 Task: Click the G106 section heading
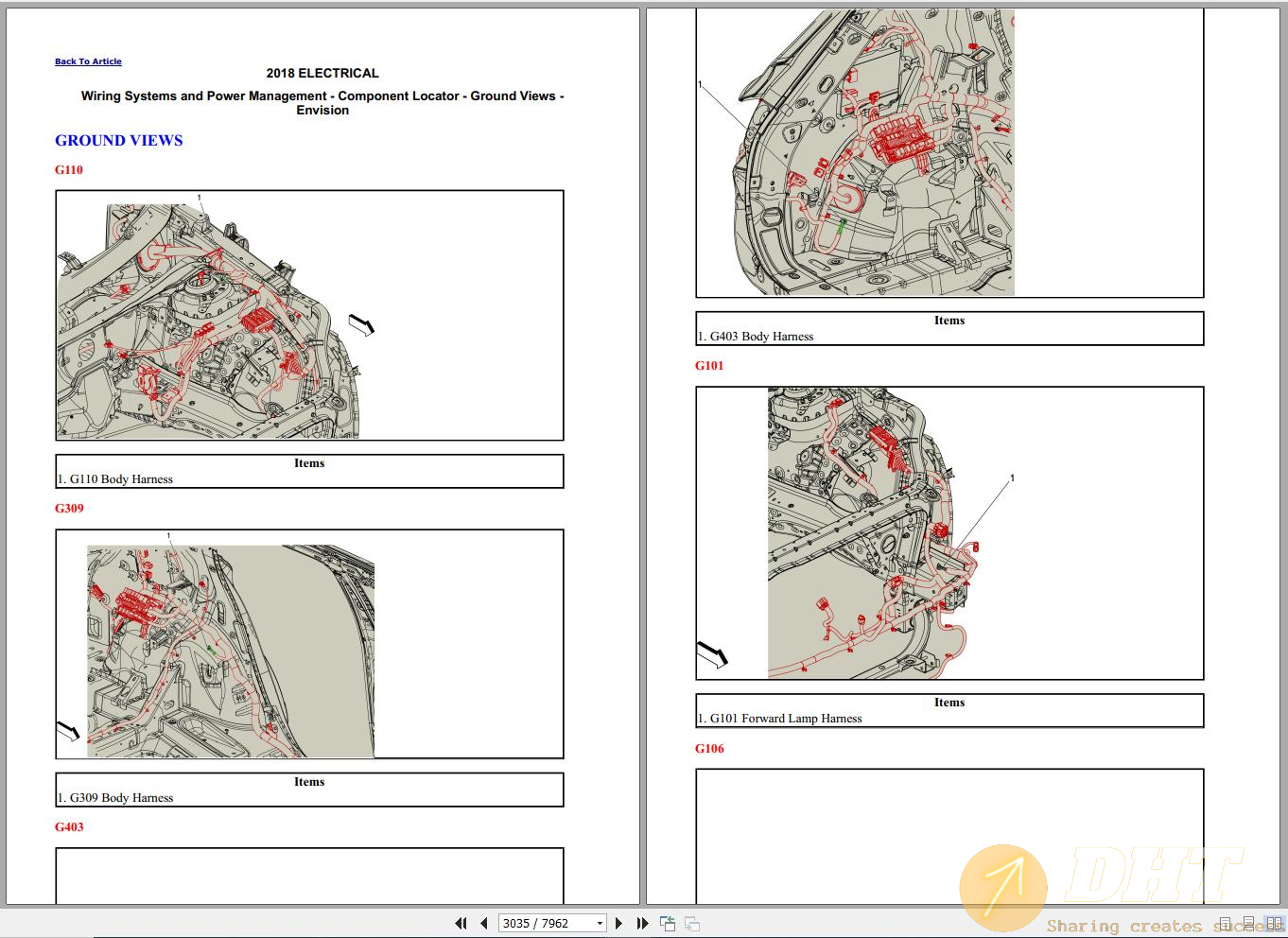[x=709, y=749]
